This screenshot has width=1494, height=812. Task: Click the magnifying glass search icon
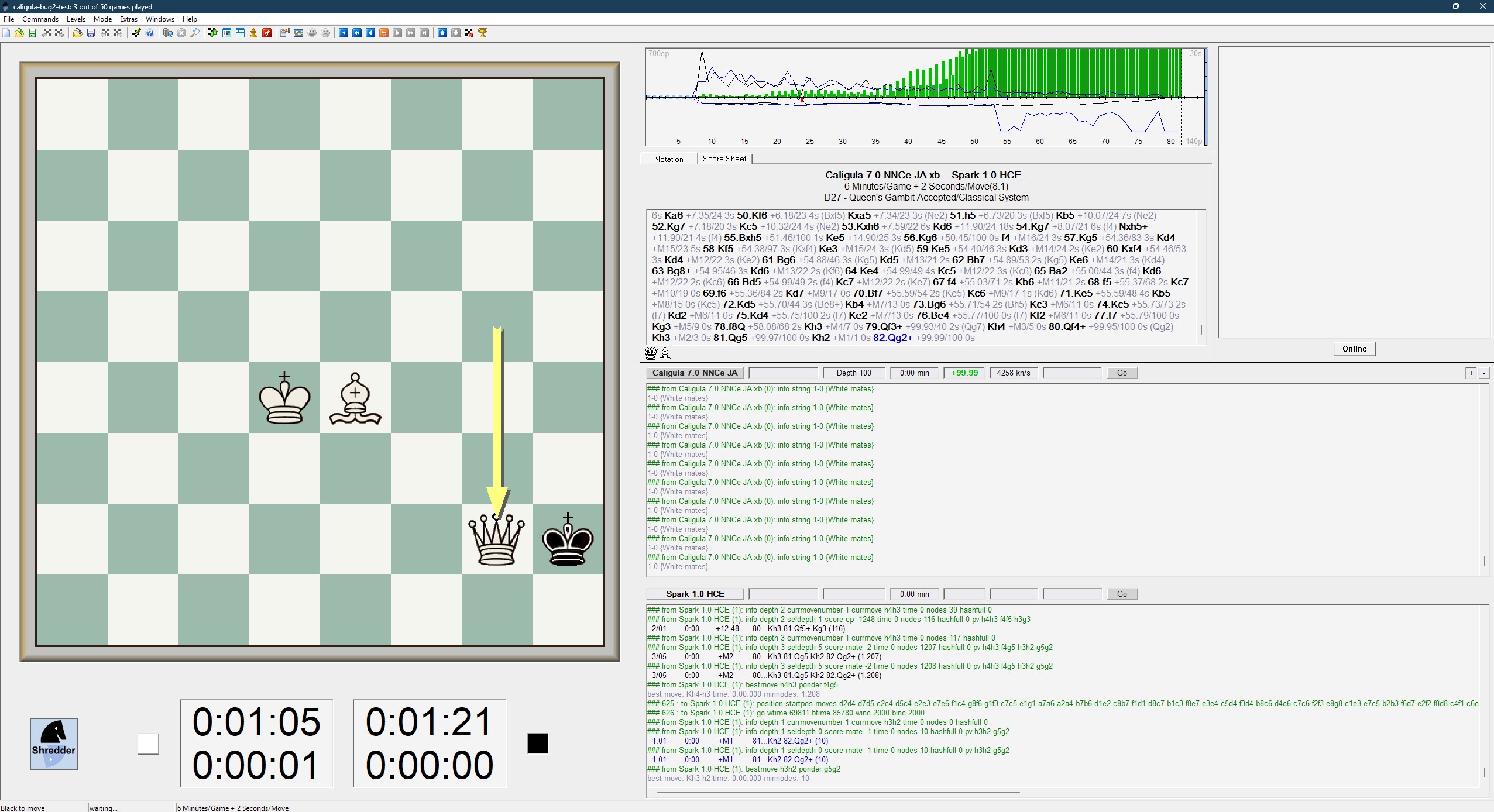[195, 33]
